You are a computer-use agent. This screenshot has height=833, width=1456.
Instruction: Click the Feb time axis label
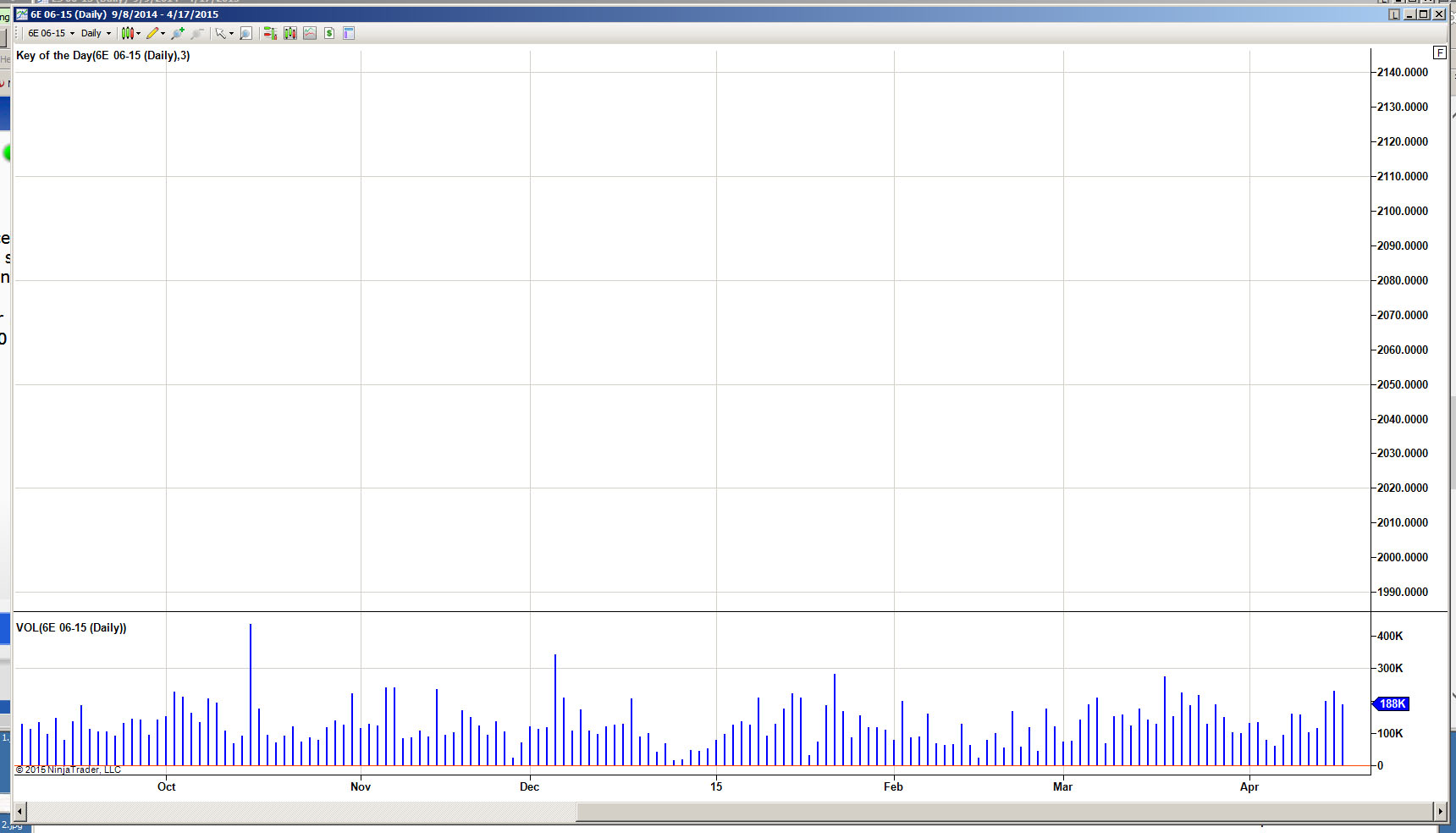click(x=894, y=786)
